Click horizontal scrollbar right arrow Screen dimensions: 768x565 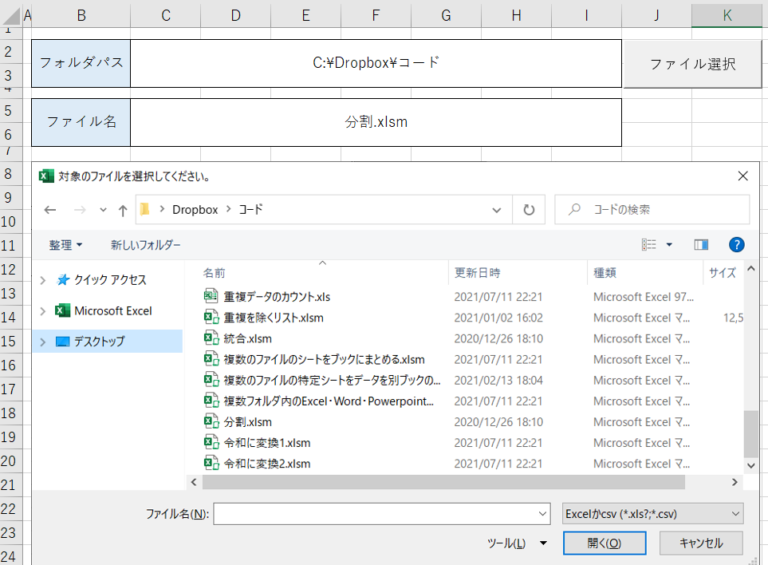(x=734, y=482)
